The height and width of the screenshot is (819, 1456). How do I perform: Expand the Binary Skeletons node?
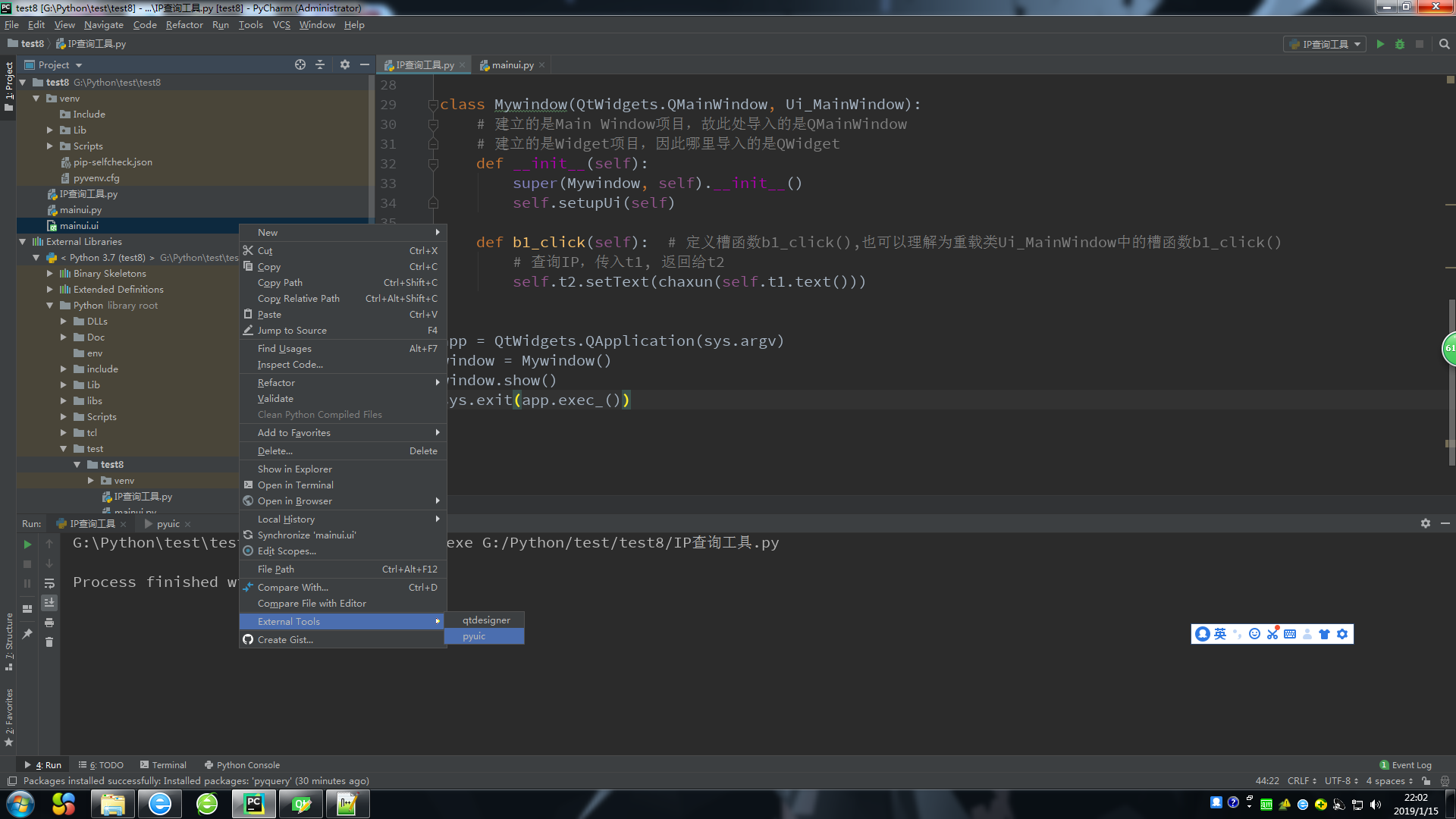point(50,274)
